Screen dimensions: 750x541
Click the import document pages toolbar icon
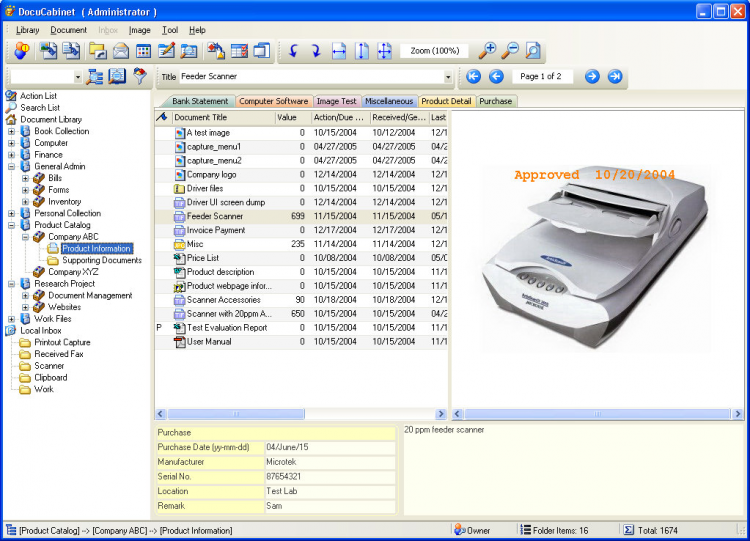pyautogui.click(x=71, y=51)
